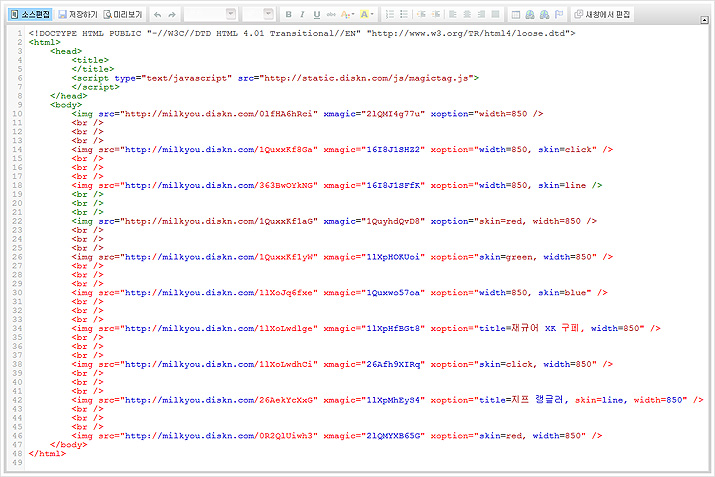Click the img line with 363BwOYkNG source
The image size is (715, 477).
click(x=337, y=185)
